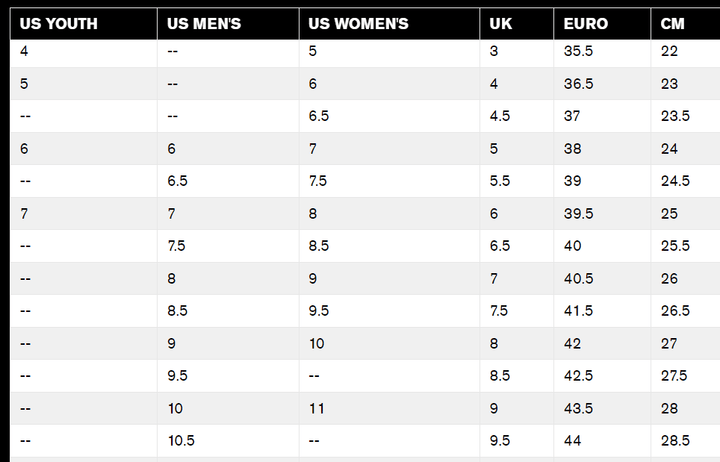Click the US WOMEN'S column header
This screenshot has width=720, height=462.
[358, 24]
